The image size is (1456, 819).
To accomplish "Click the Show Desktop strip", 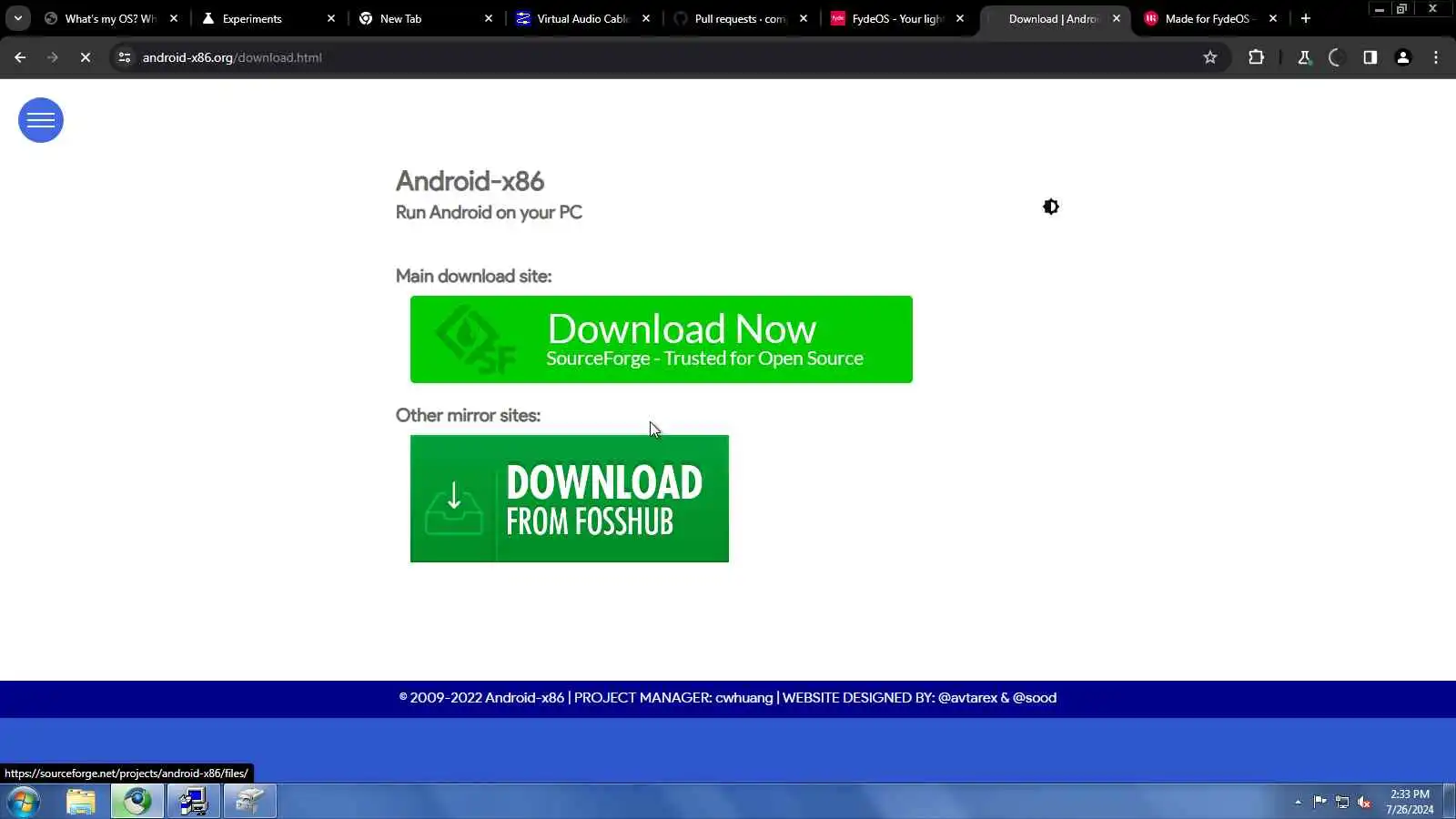I will pos(1450,802).
